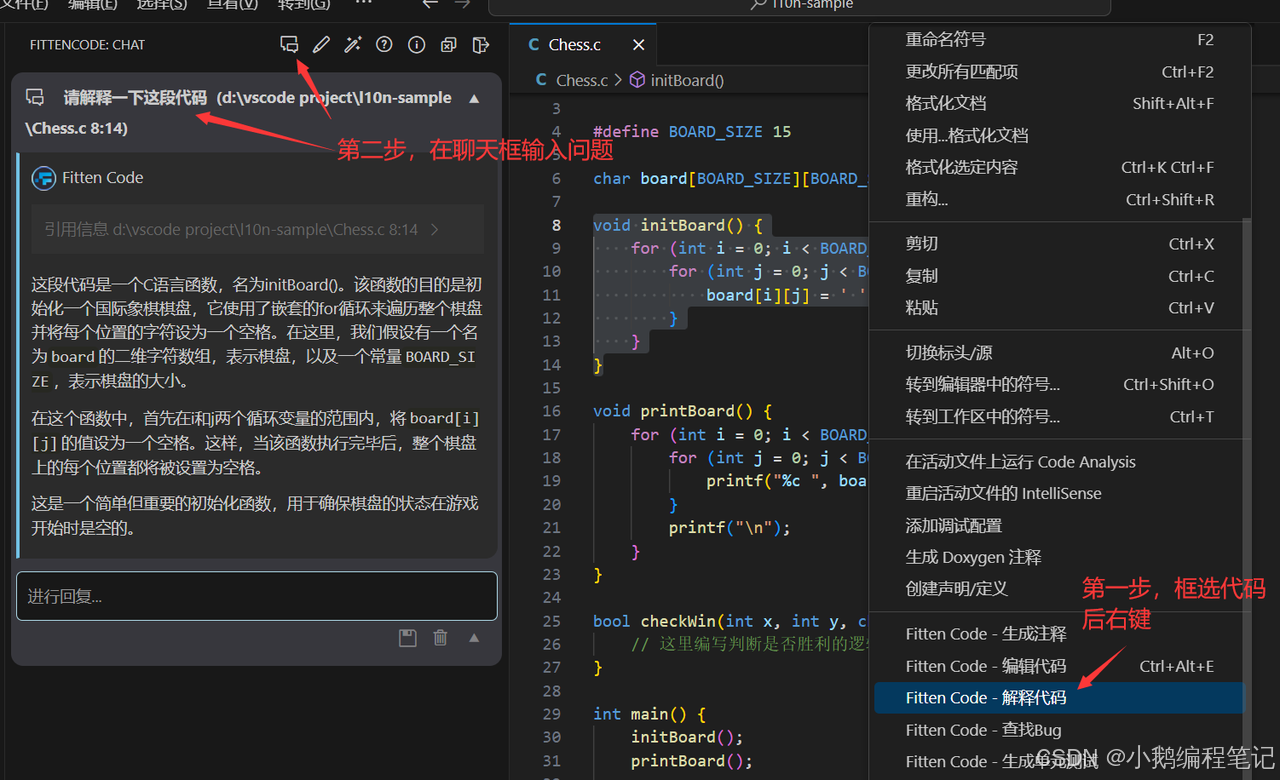Choose 粘贴 from the context menu
Screen dimensions: 1280x780
(x=1060, y=308)
